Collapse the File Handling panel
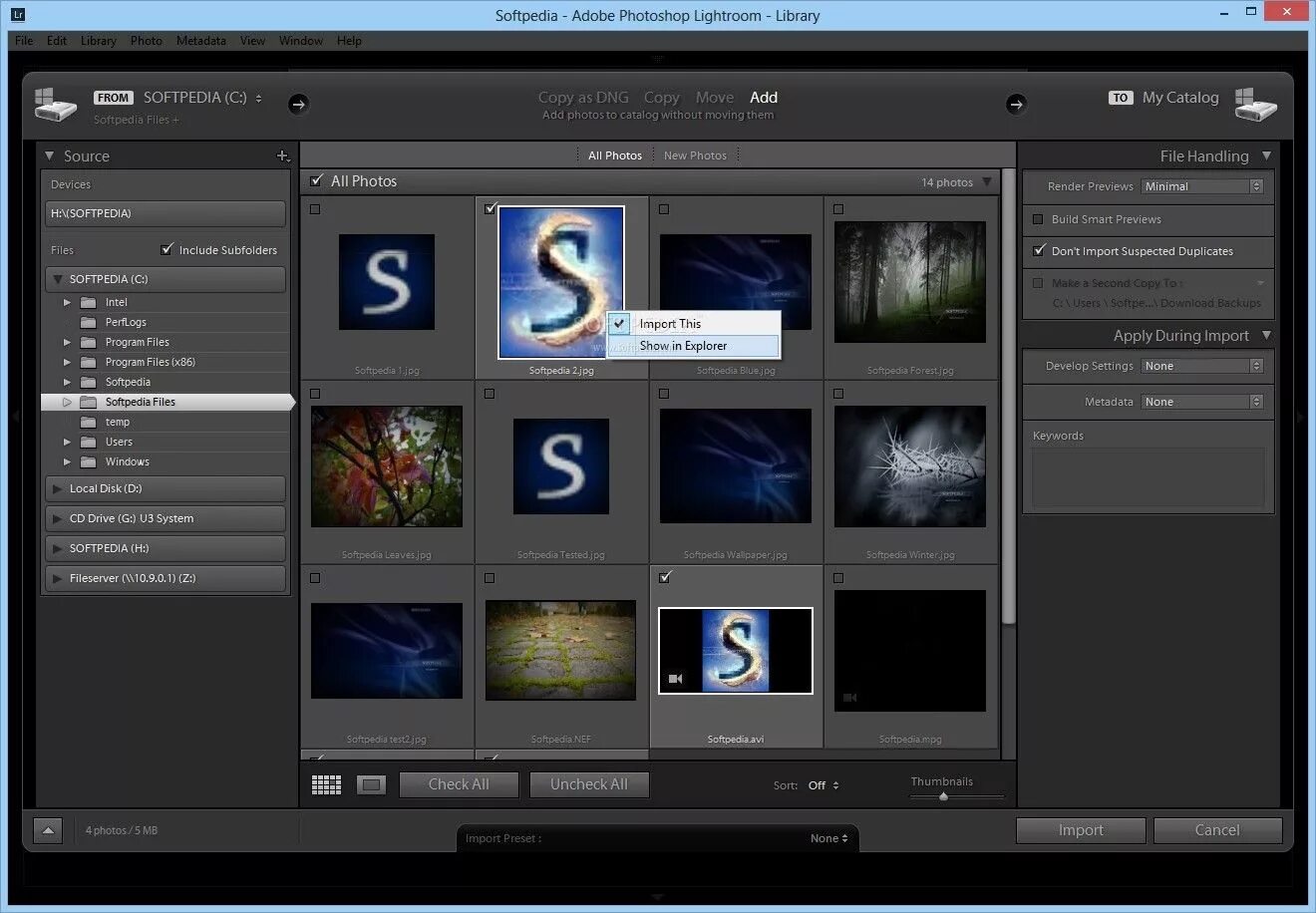 pyautogui.click(x=1266, y=156)
